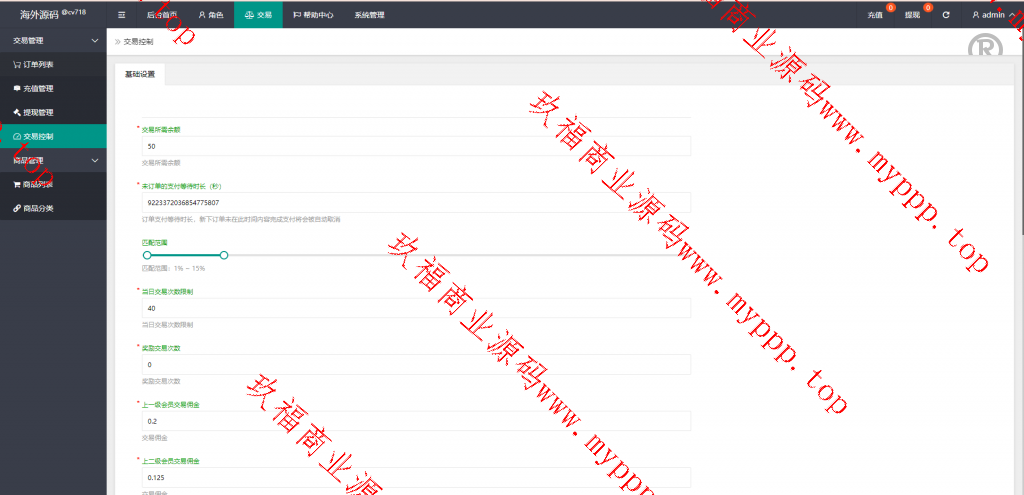The image size is (1024, 495).
Task: Click the 商品列表 shopping cart icon
Action: (x=16, y=185)
